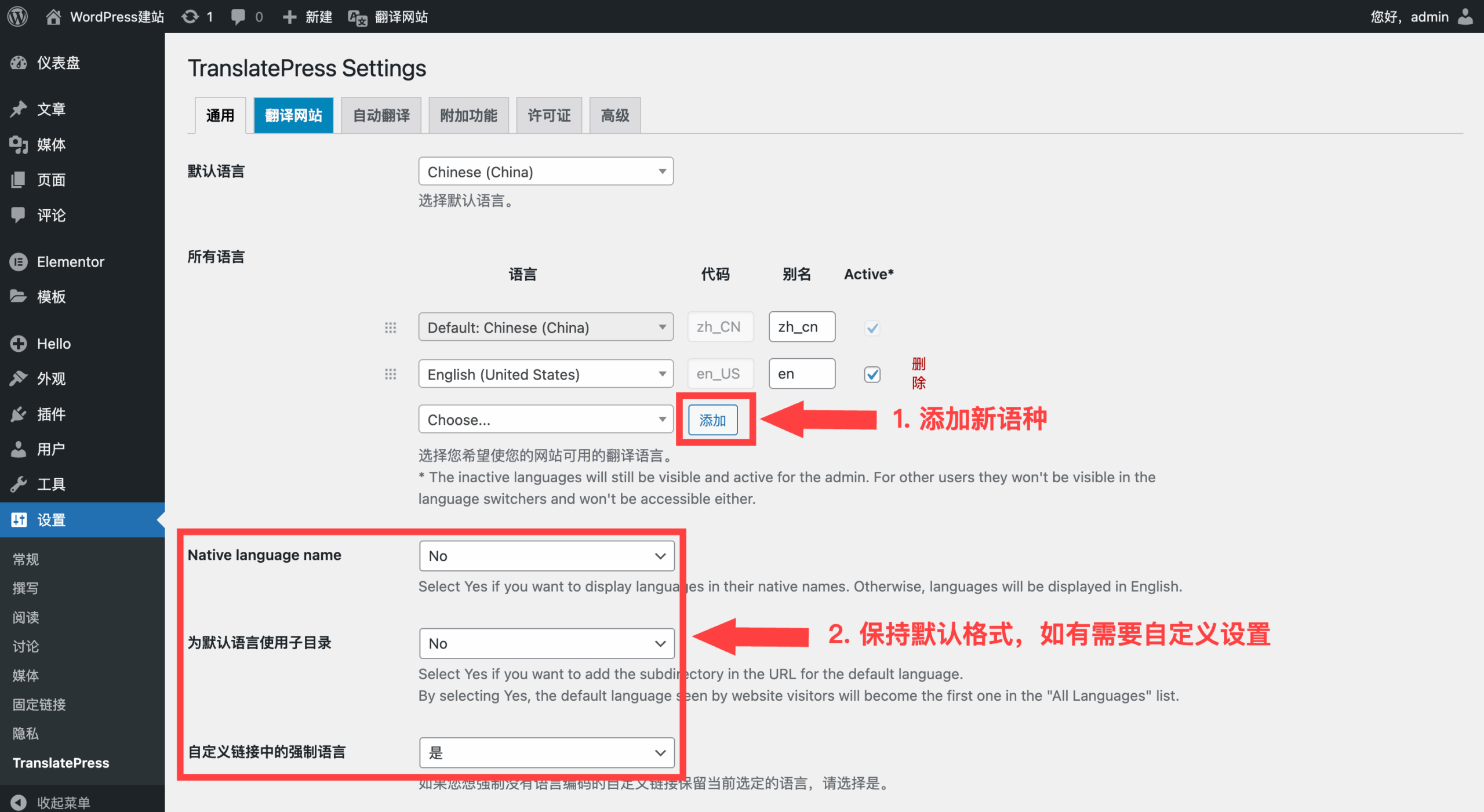Click the en alias input field
Image resolution: width=1484 pixels, height=812 pixels.
pyautogui.click(x=802, y=374)
